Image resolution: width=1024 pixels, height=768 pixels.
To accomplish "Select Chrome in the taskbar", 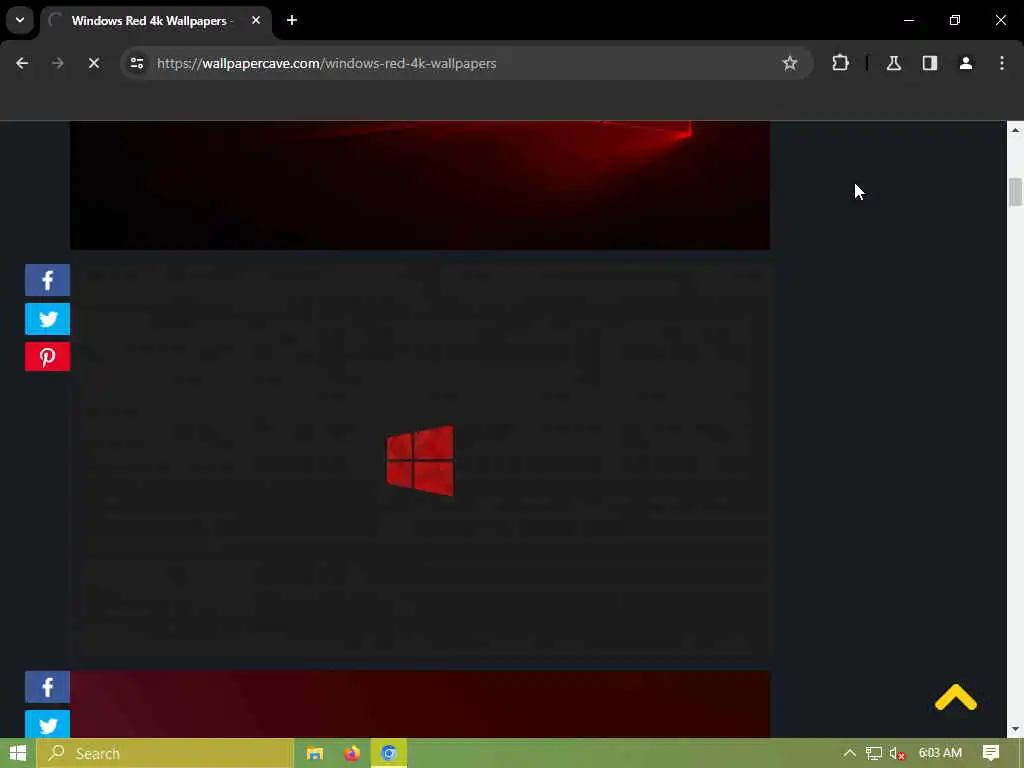I will pos(389,753).
